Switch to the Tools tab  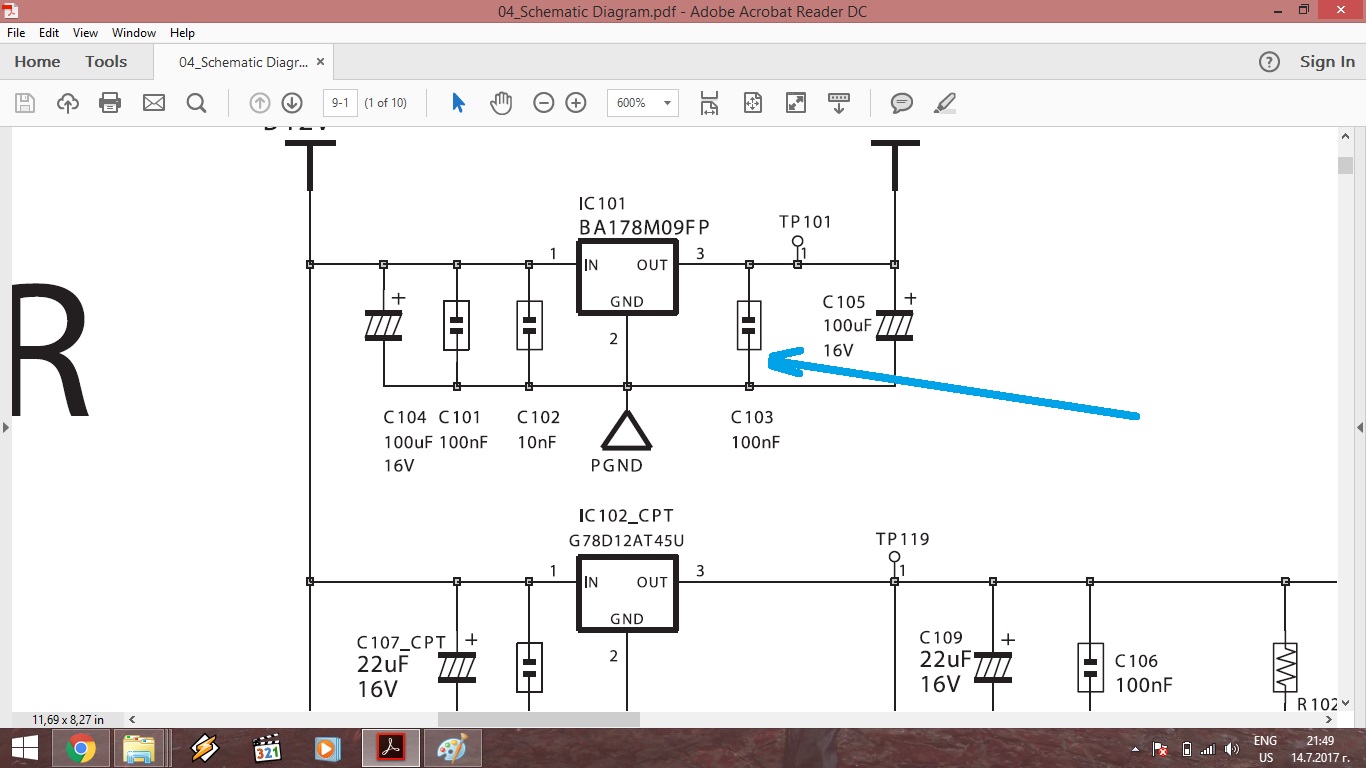[x=106, y=62]
